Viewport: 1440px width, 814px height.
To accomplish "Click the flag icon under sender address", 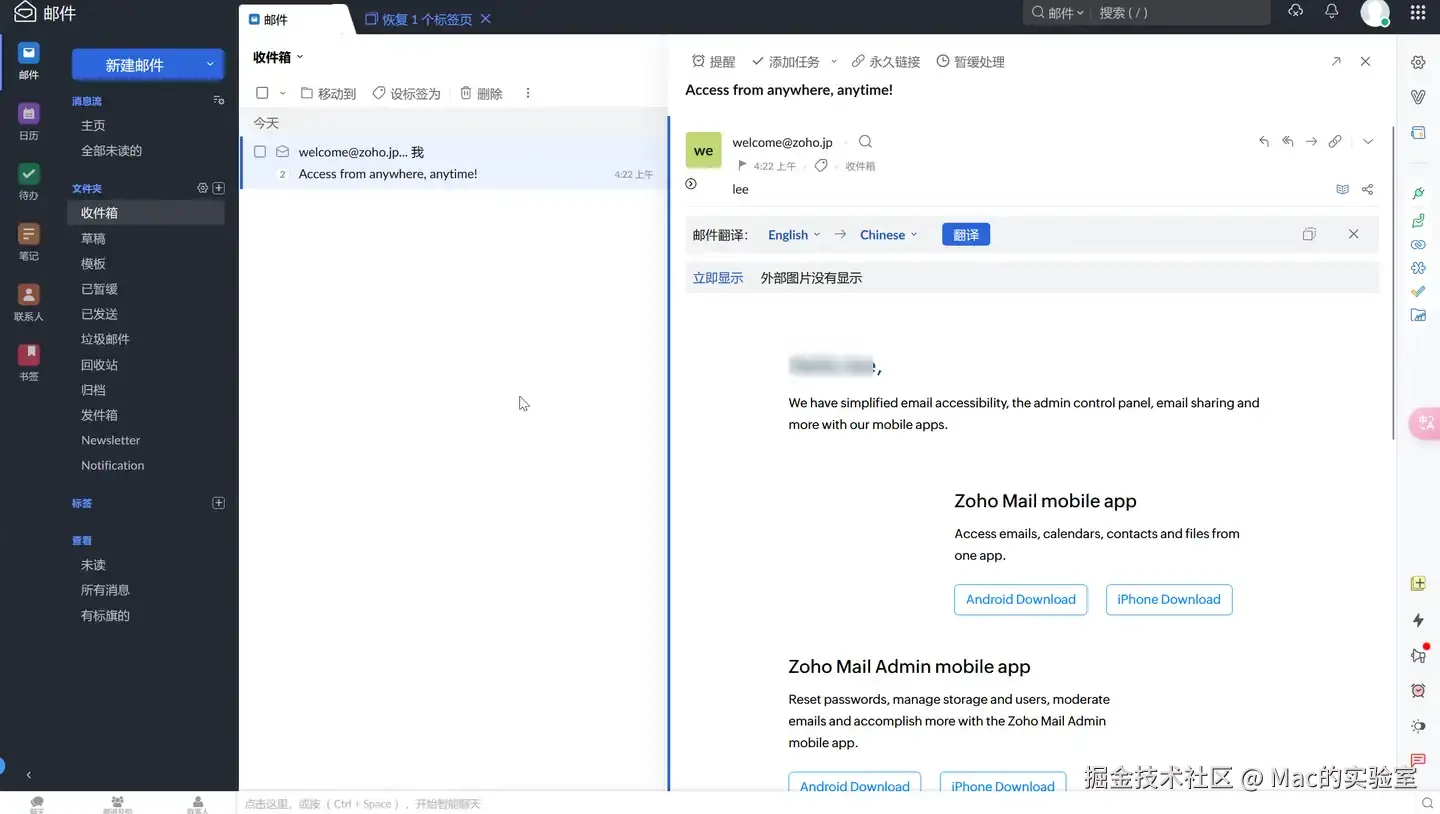I will click(742, 165).
